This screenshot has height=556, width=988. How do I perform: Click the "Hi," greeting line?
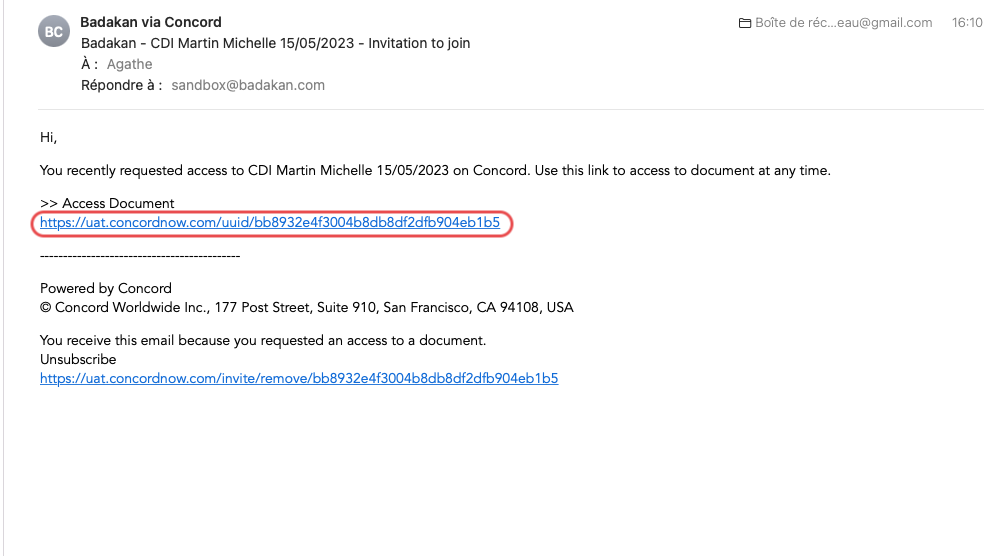[49, 137]
